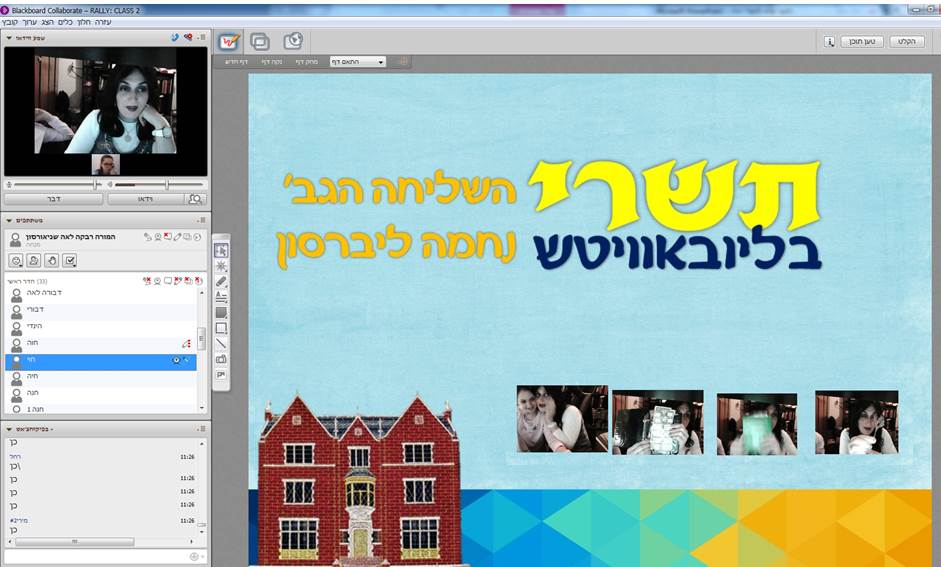Select participant חיה in list
The width and height of the screenshot is (941, 567).
tap(101, 378)
